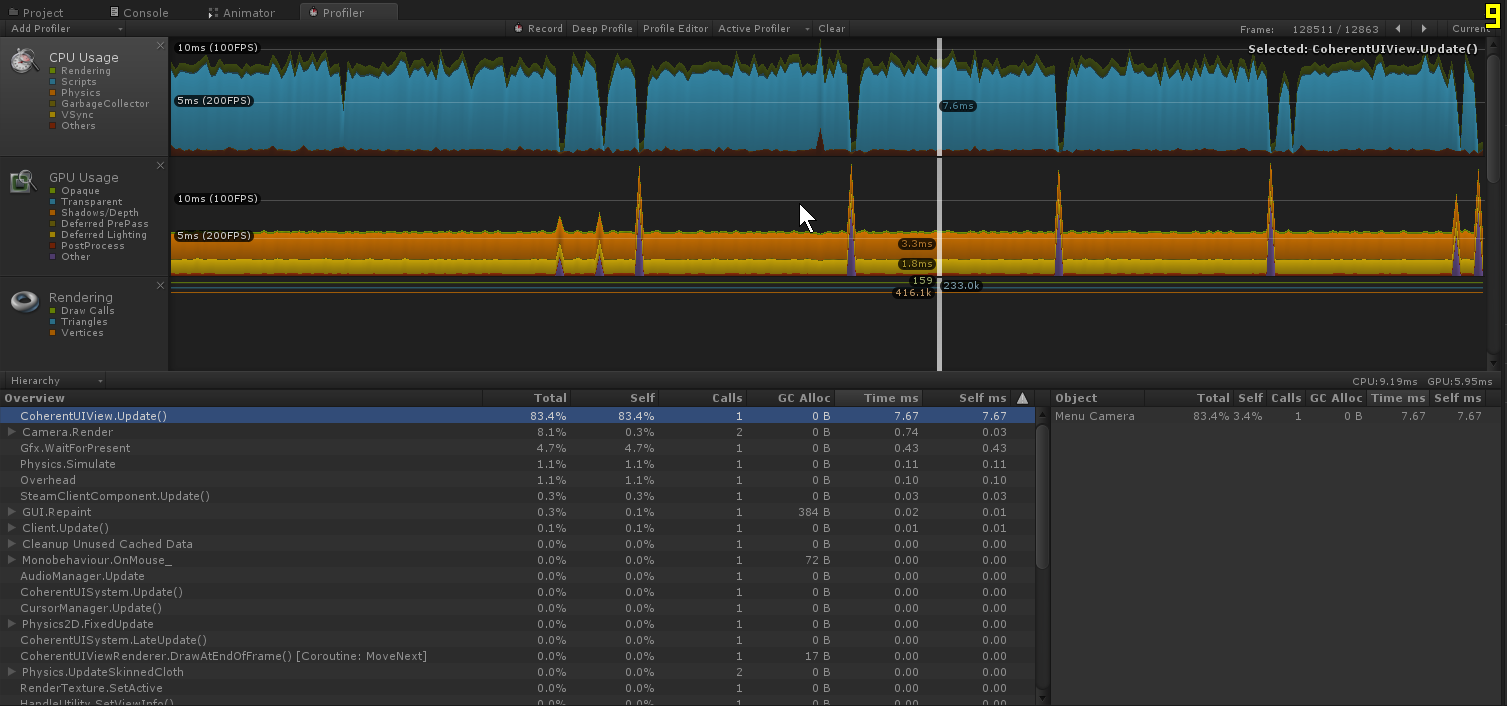Toggle Profile Editor mode

(675, 29)
